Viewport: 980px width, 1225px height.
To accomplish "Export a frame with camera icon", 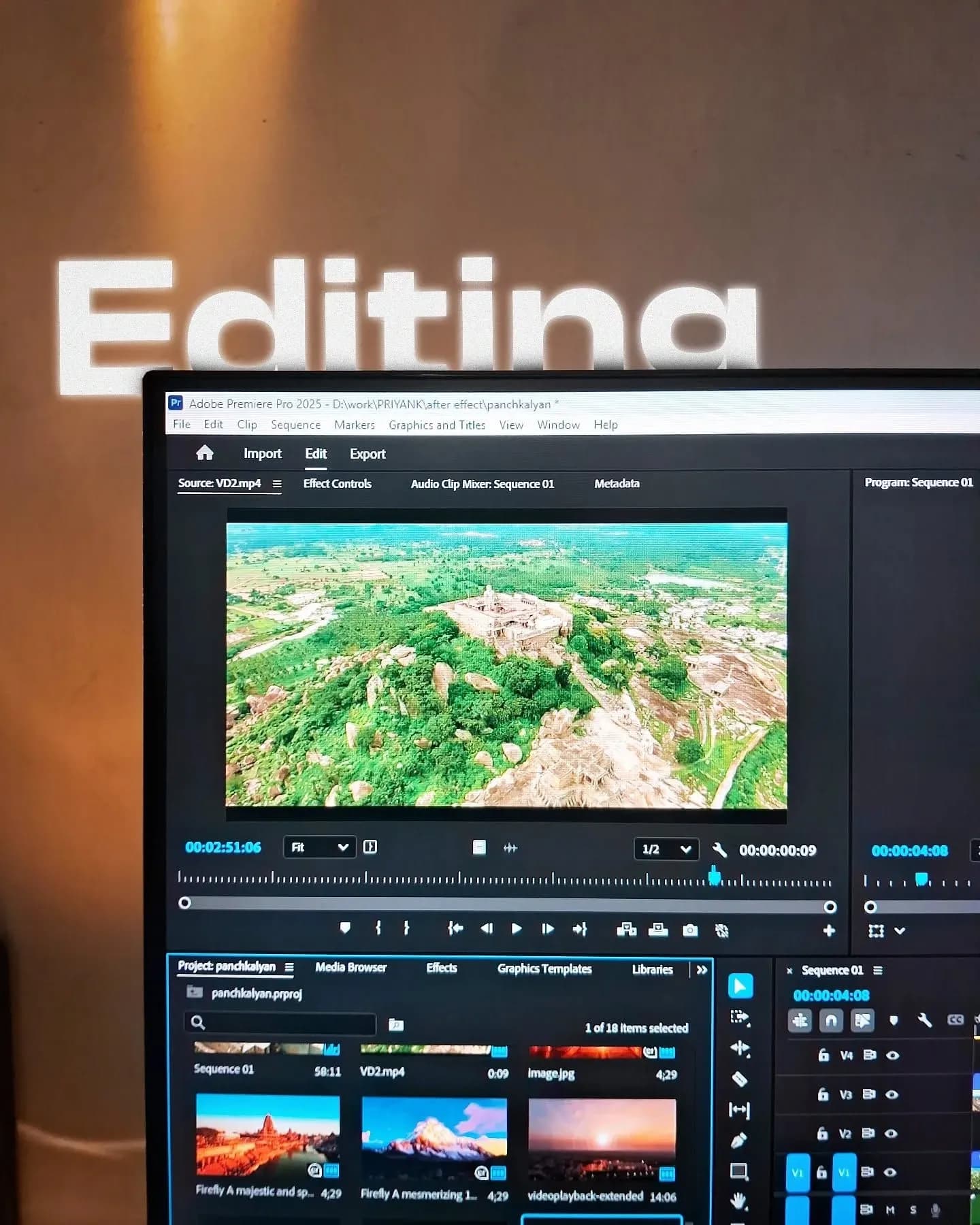I will pos(690,930).
